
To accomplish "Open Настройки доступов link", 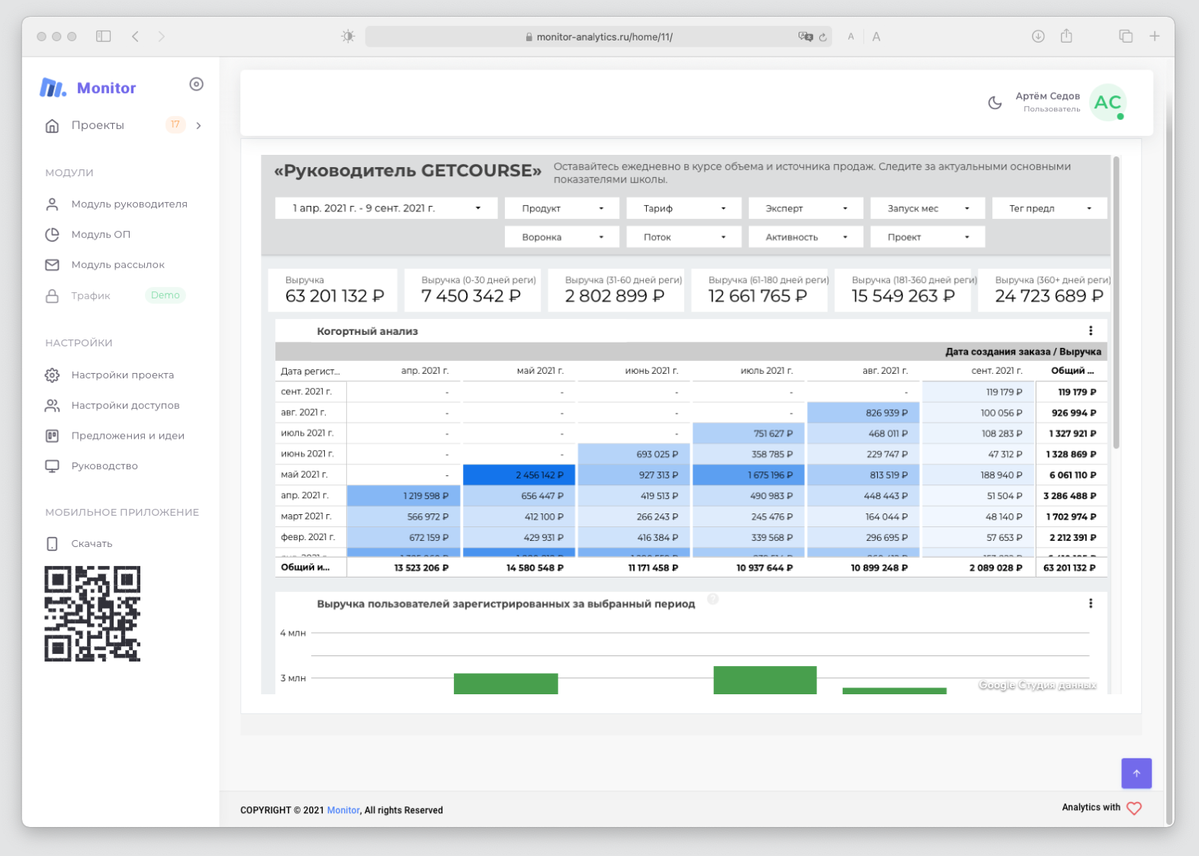I will click(x=125, y=405).
